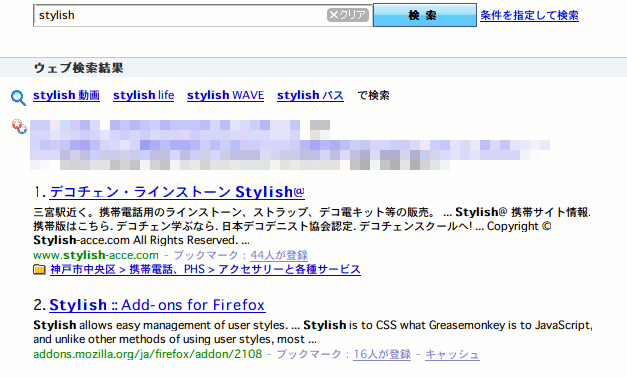Open 条件を指定して検索 advanced search link

529,15
